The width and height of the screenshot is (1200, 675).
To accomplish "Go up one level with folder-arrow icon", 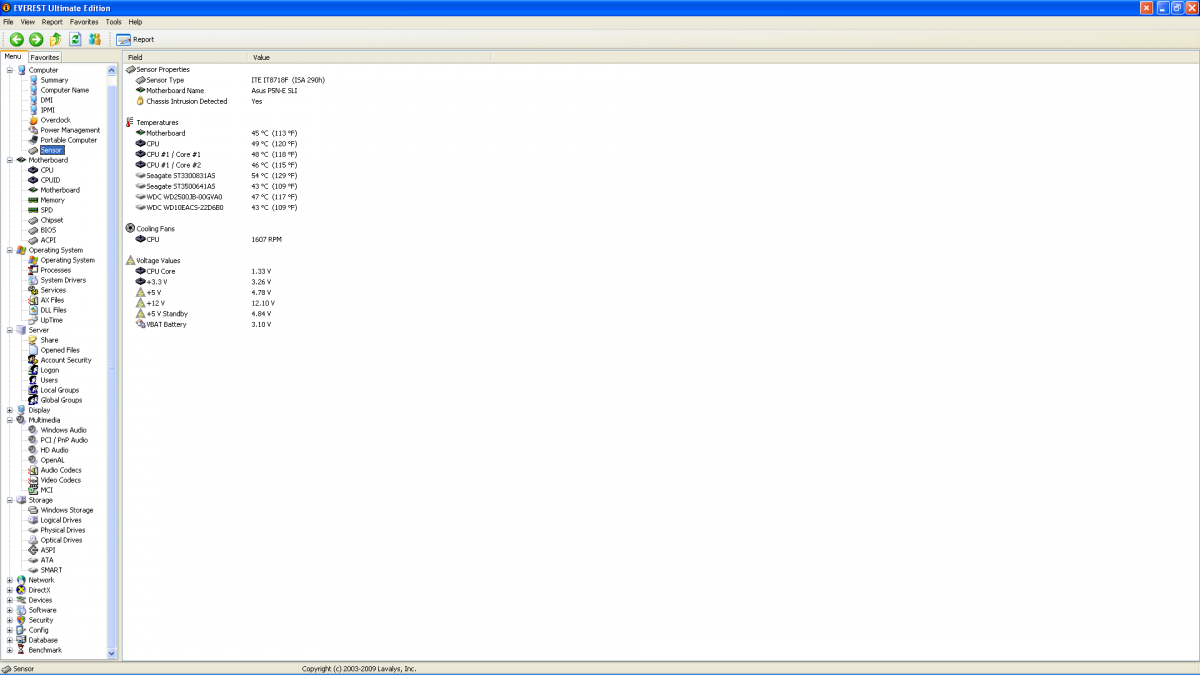I will [56, 39].
